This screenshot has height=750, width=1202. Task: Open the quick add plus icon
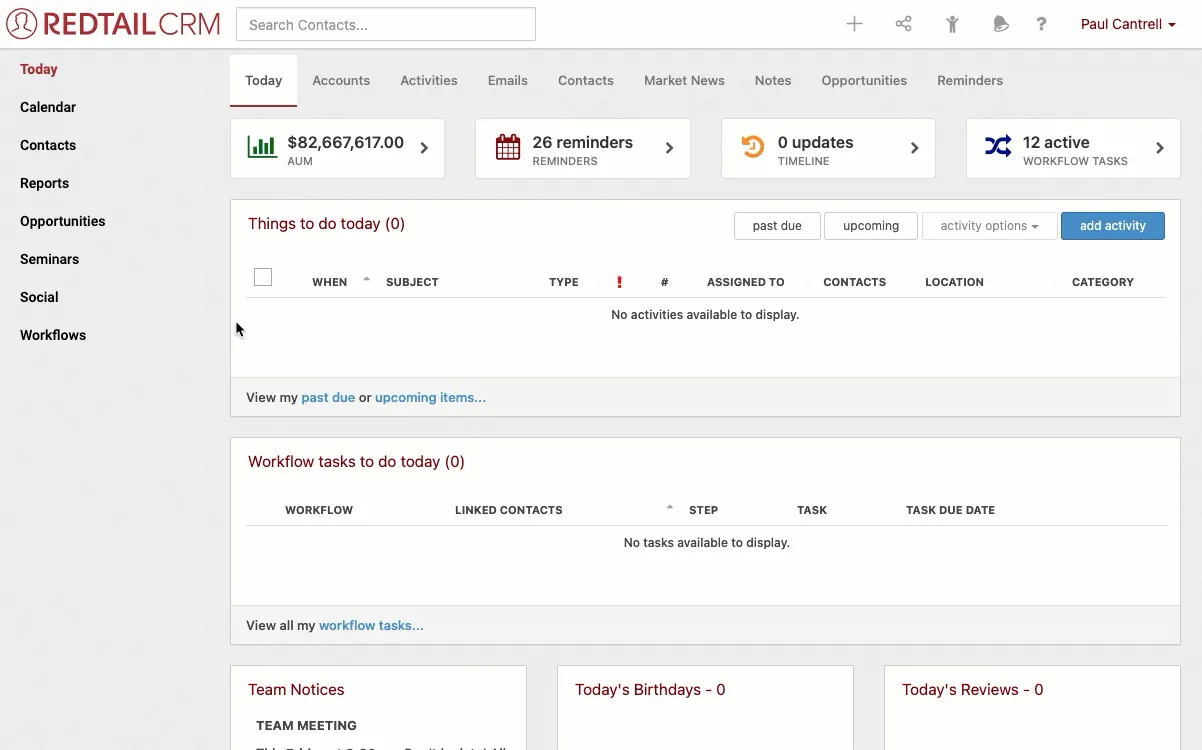[854, 23]
